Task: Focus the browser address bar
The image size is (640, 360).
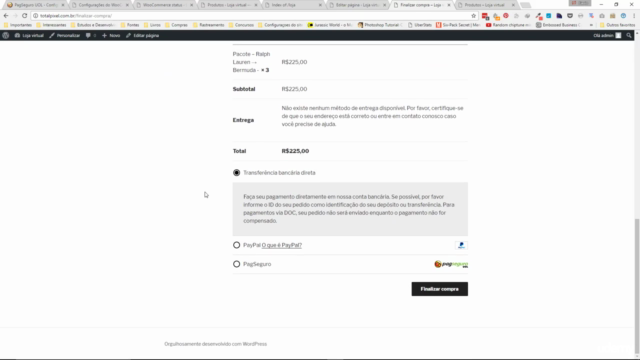Action: tap(253, 16)
